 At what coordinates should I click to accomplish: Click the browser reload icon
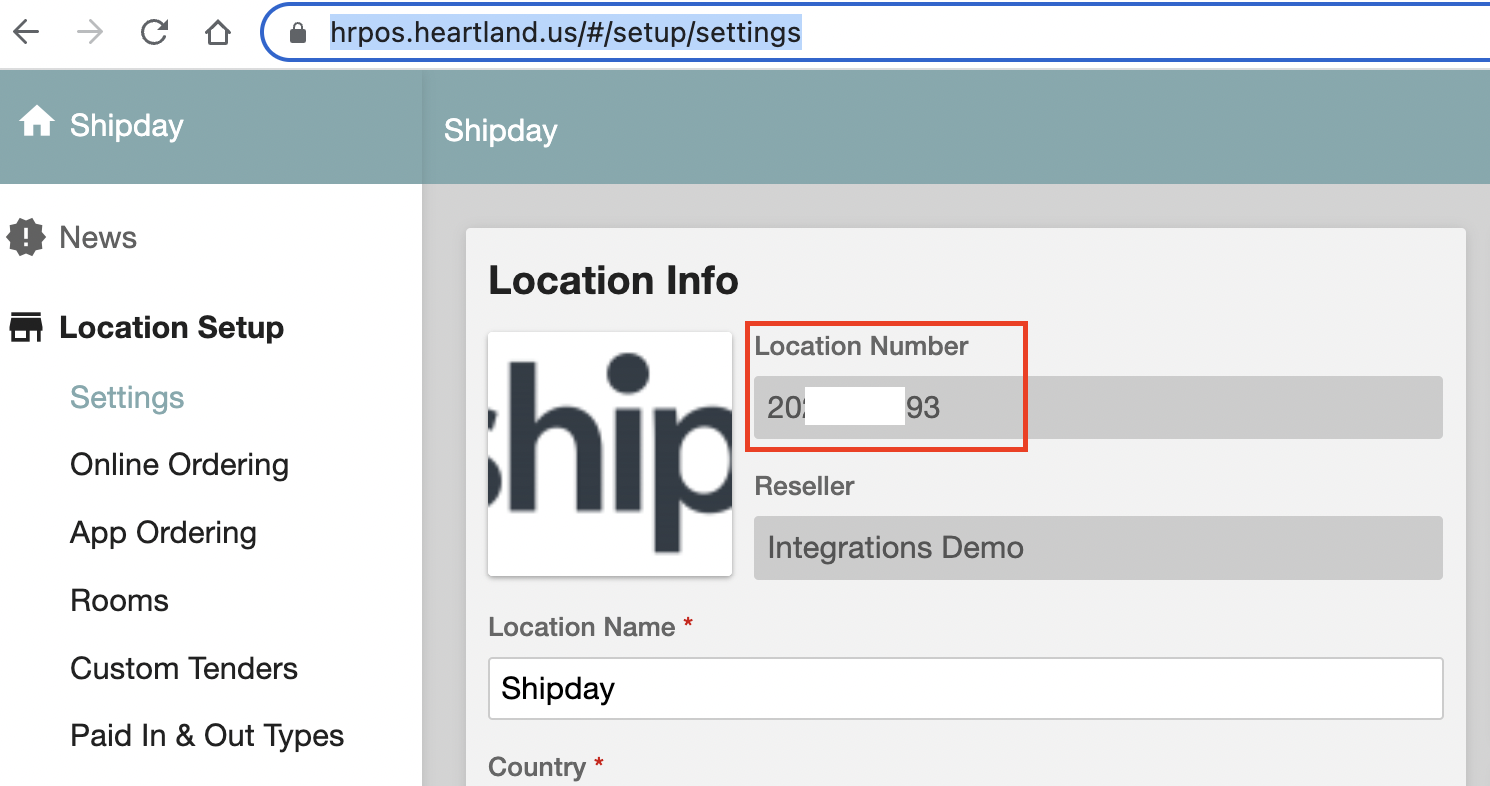click(x=154, y=31)
